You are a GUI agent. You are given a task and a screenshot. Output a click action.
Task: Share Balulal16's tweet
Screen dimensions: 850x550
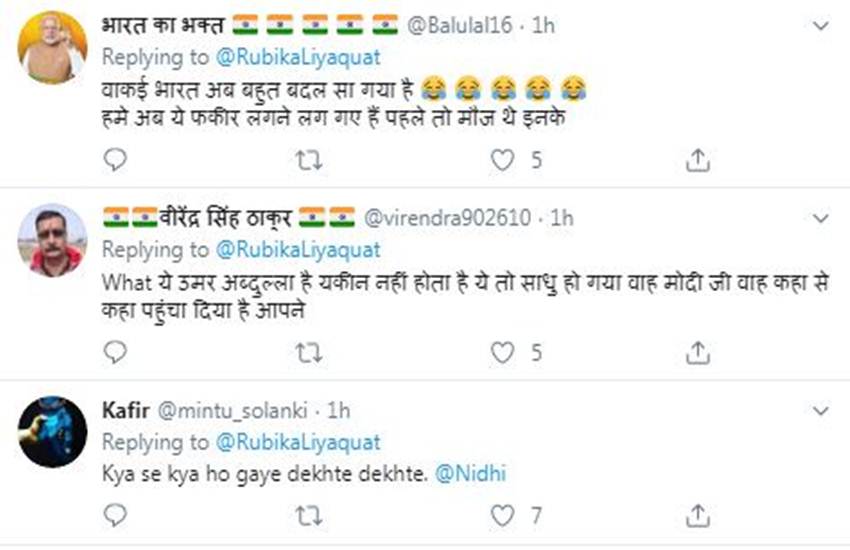[698, 160]
